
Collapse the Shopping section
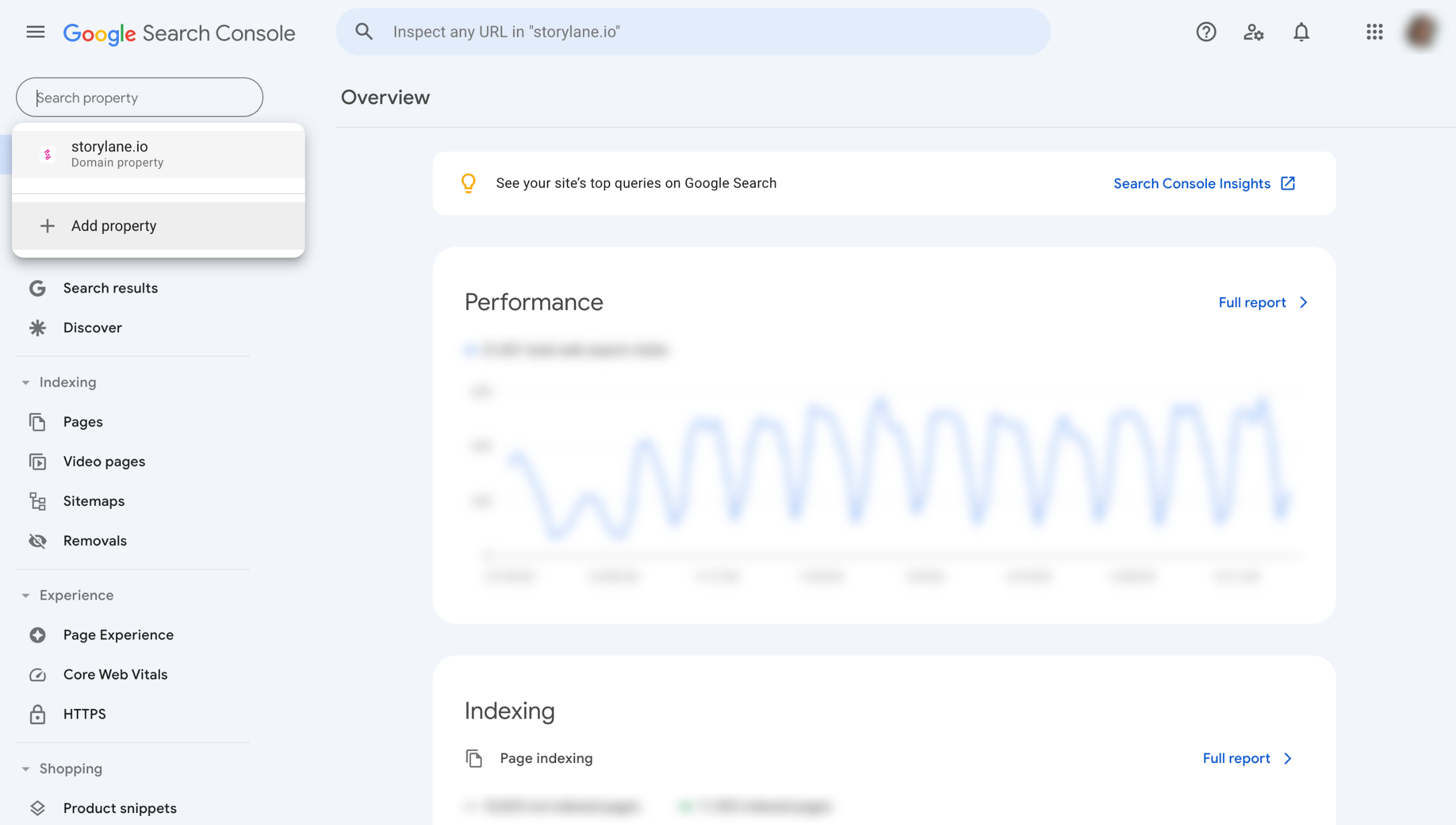click(x=26, y=769)
